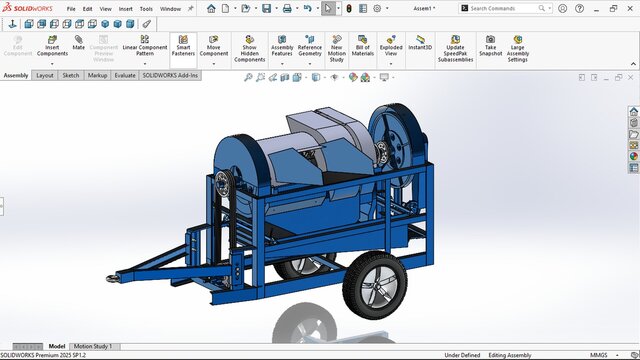
Task: Switch to SOLIDWORKS Add-Ins tab
Action: [x=170, y=76]
